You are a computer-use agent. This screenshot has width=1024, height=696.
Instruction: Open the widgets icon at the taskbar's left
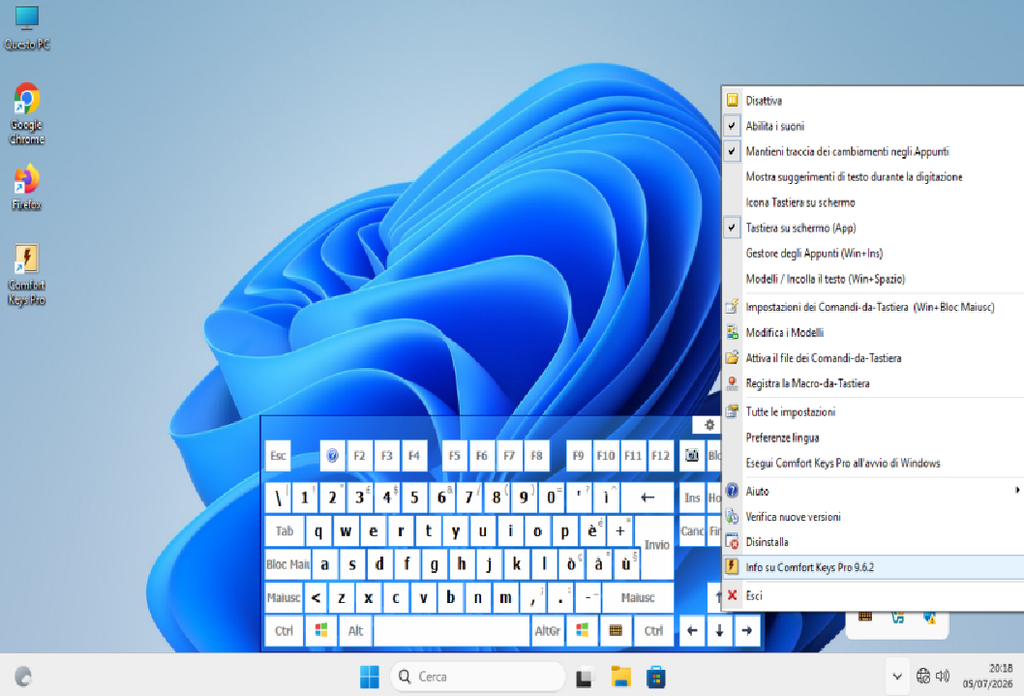click(x=23, y=676)
